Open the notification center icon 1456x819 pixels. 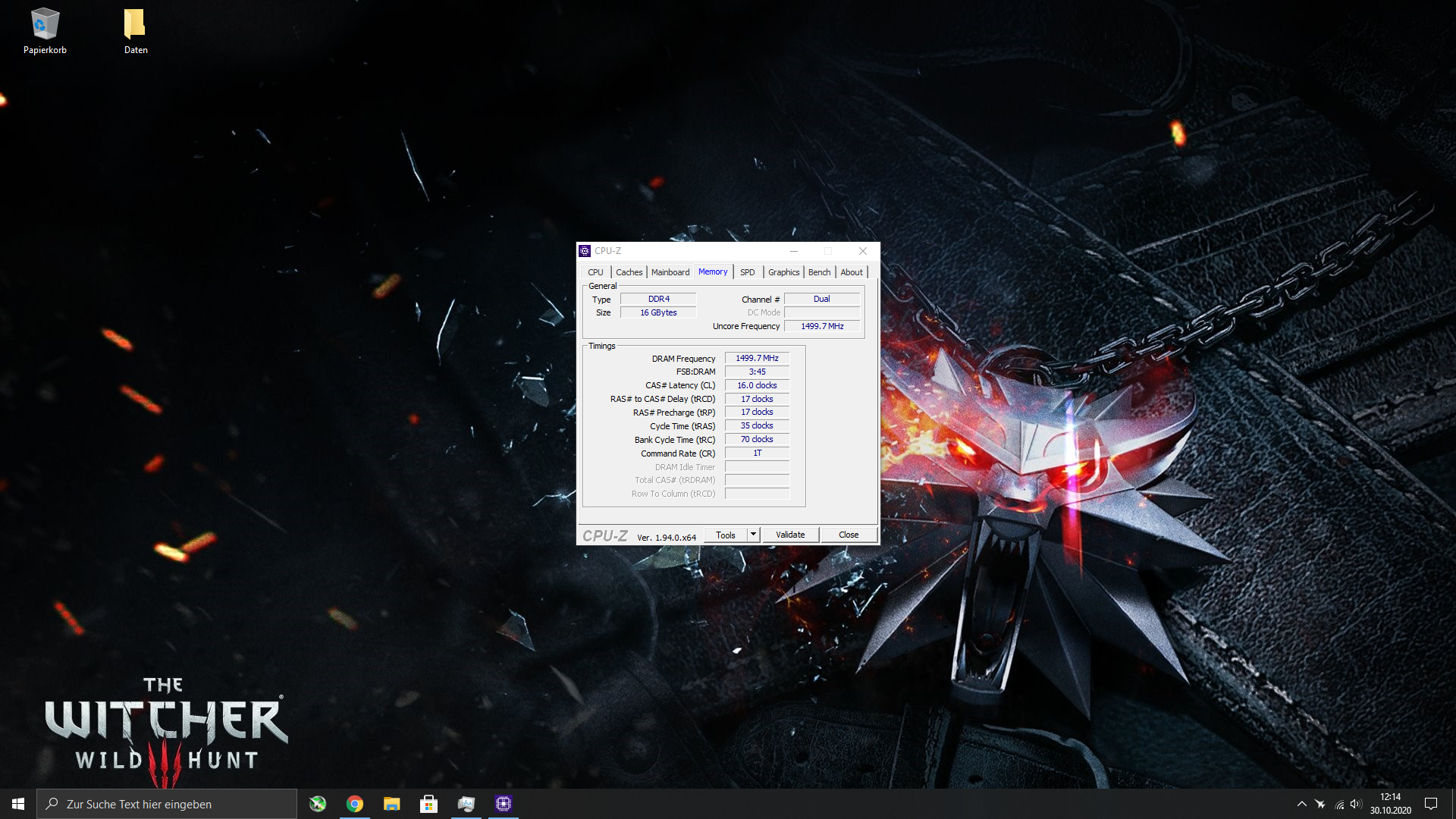1431,804
